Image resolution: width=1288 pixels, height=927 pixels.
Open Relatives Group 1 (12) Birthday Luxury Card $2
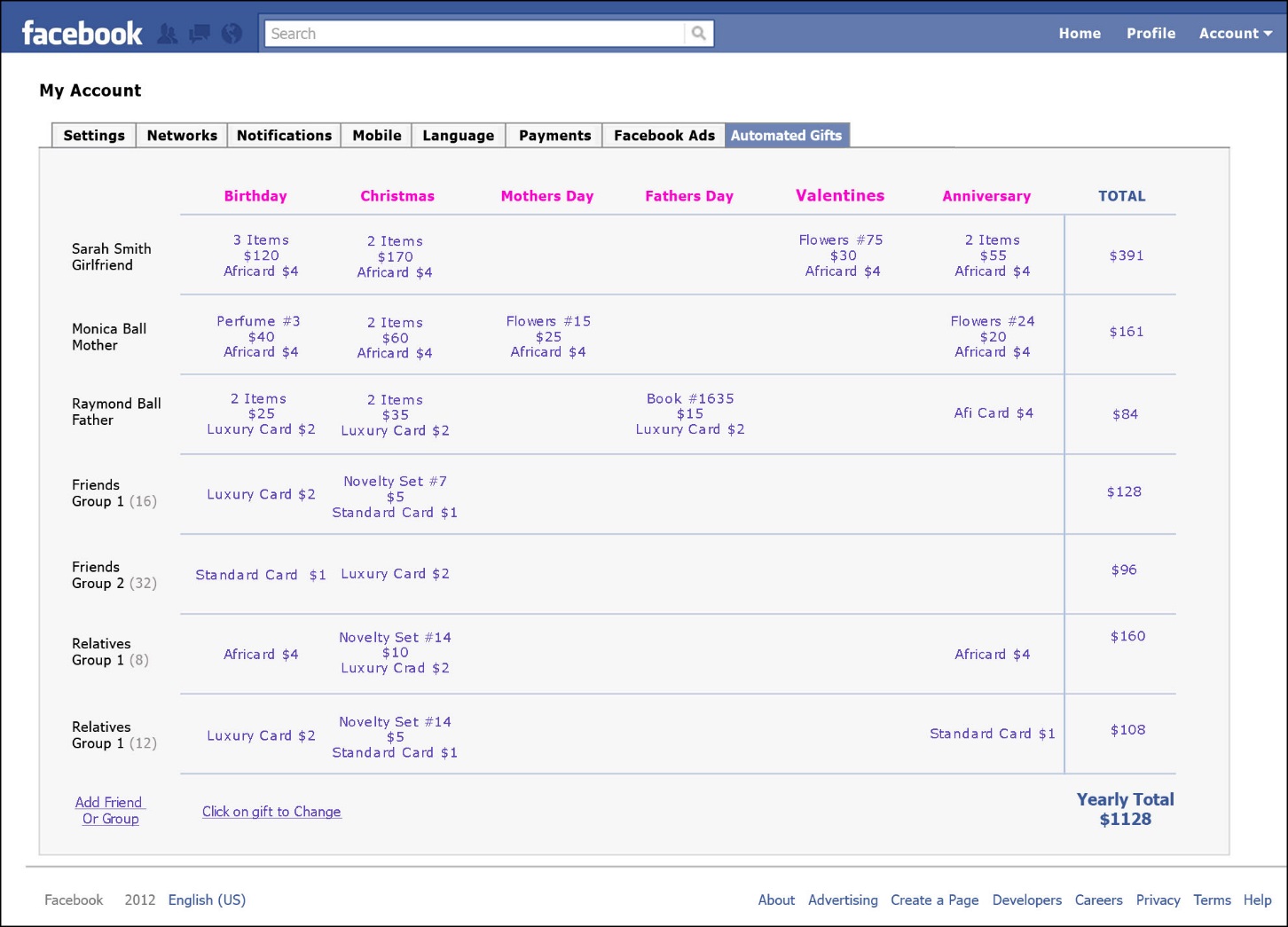[261, 735]
